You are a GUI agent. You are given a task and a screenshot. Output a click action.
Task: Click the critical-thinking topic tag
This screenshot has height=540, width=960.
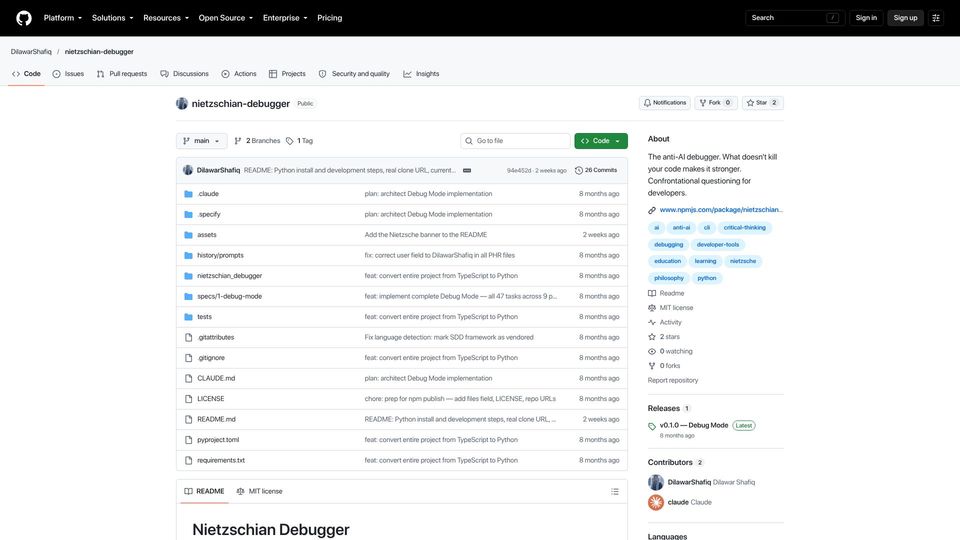(x=744, y=227)
